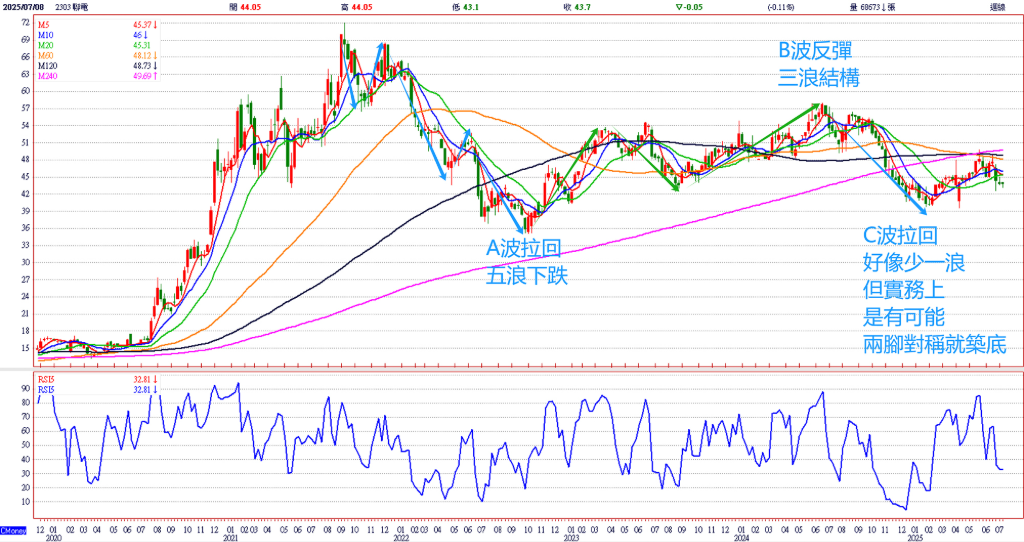Toggle the M10 moving average legend
The image size is (1024, 542).
click(x=47, y=33)
